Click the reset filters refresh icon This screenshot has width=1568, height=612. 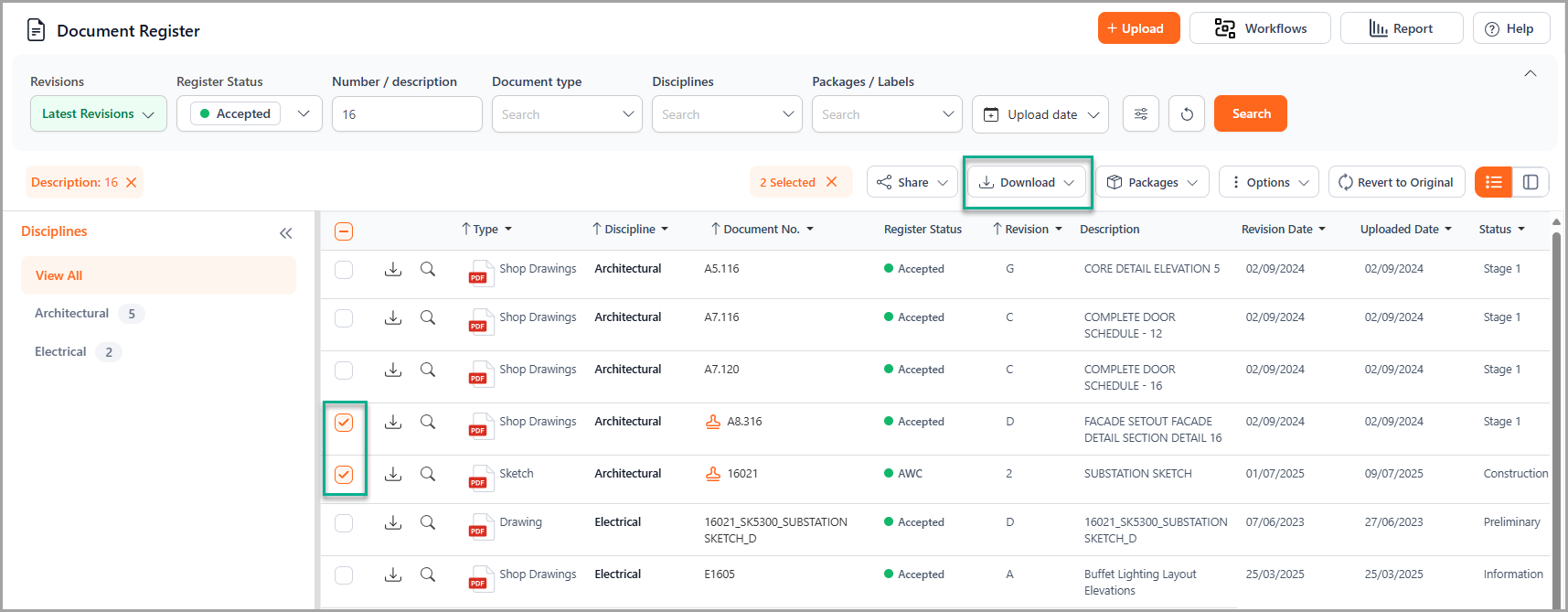(x=1186, y=114)
